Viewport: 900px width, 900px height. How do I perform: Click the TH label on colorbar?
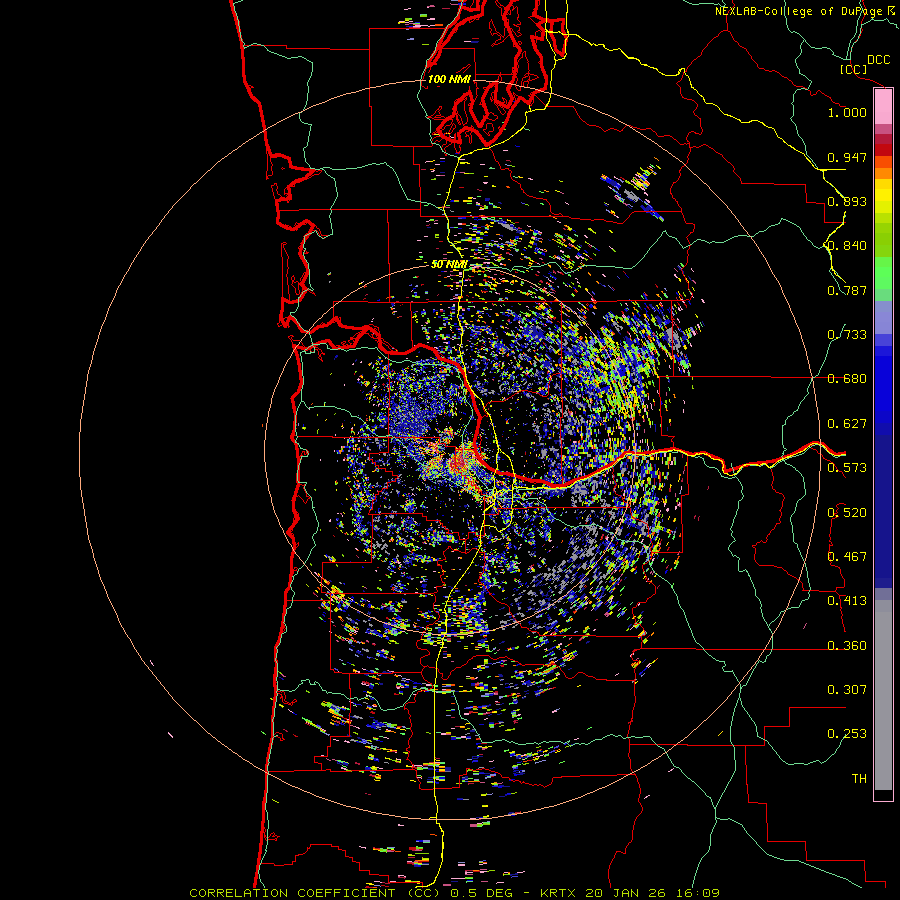click(859, 779)
